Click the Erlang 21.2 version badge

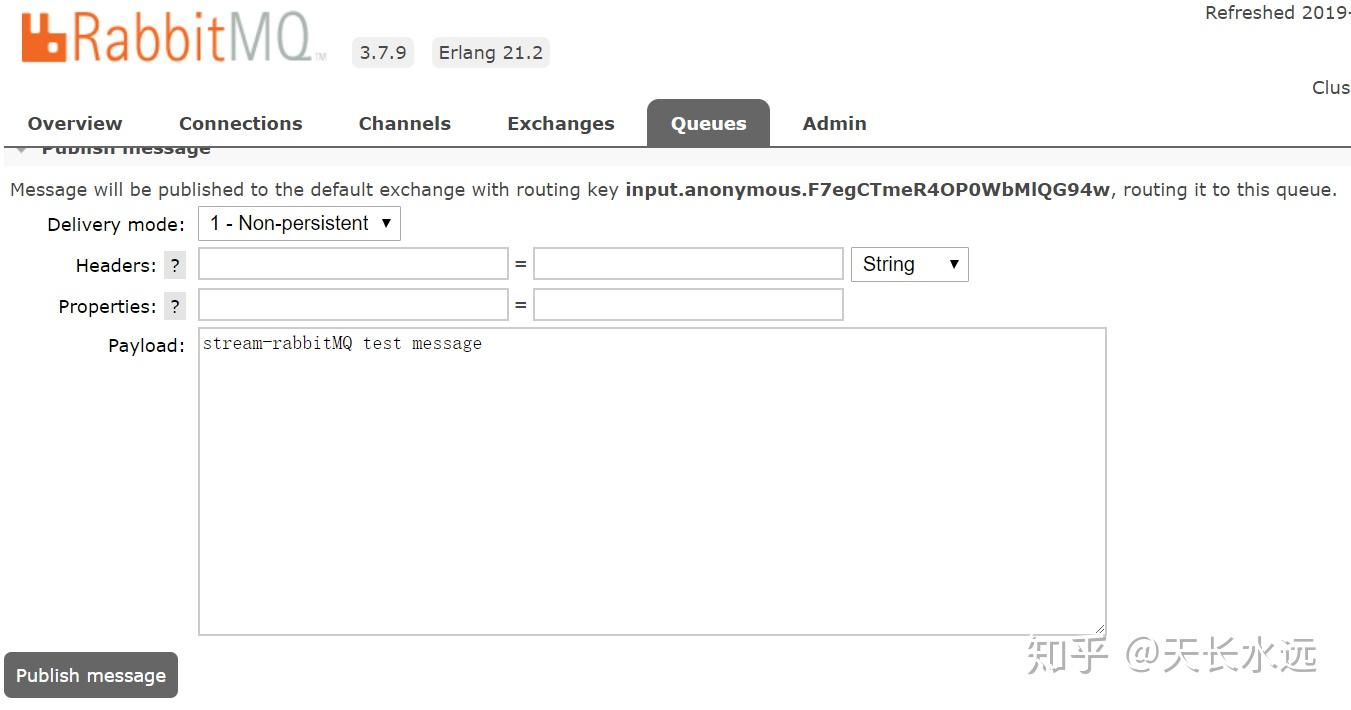tap(490, 52)
